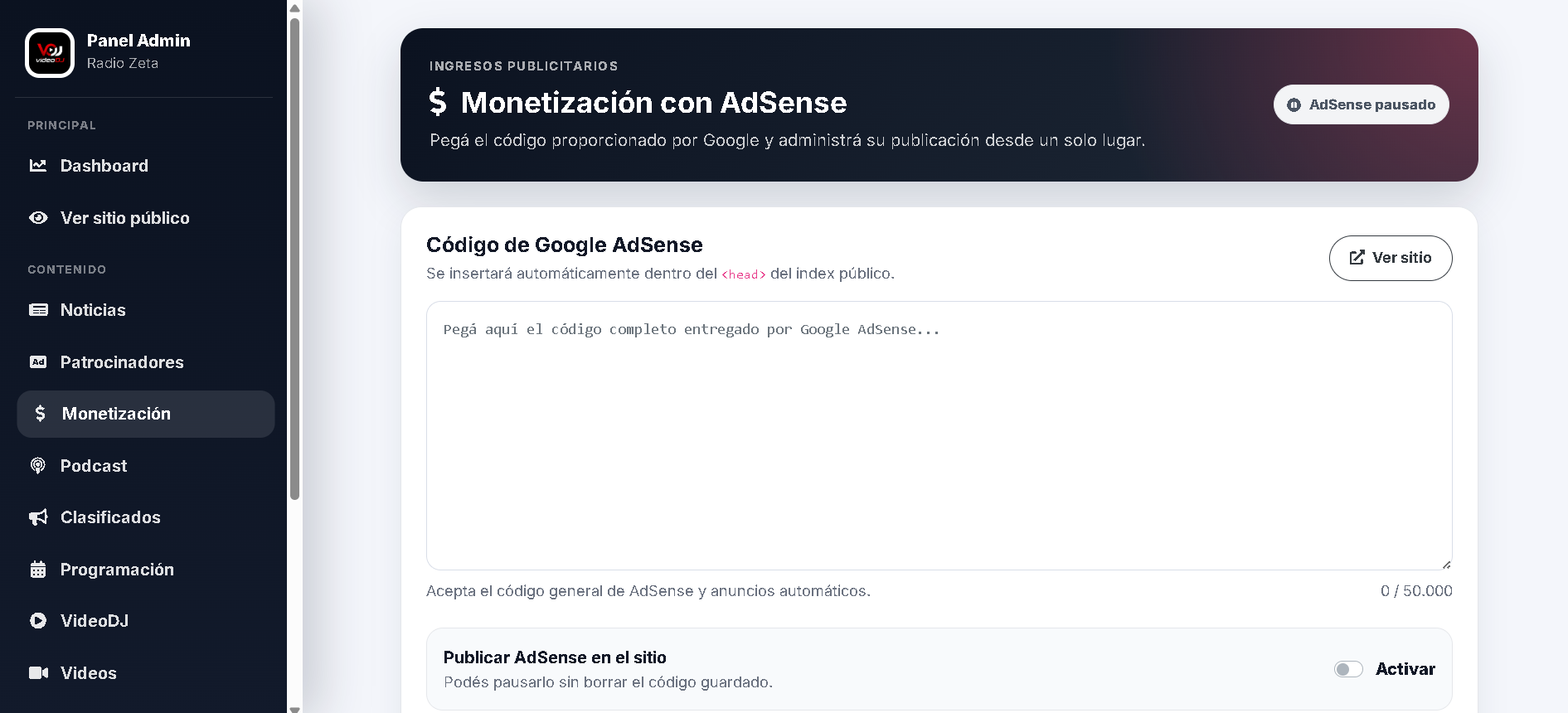The height and width of the screenshot is (713, 1568).
Task: Click the external link icon in Ver sitio
Action: point(1357,258)
